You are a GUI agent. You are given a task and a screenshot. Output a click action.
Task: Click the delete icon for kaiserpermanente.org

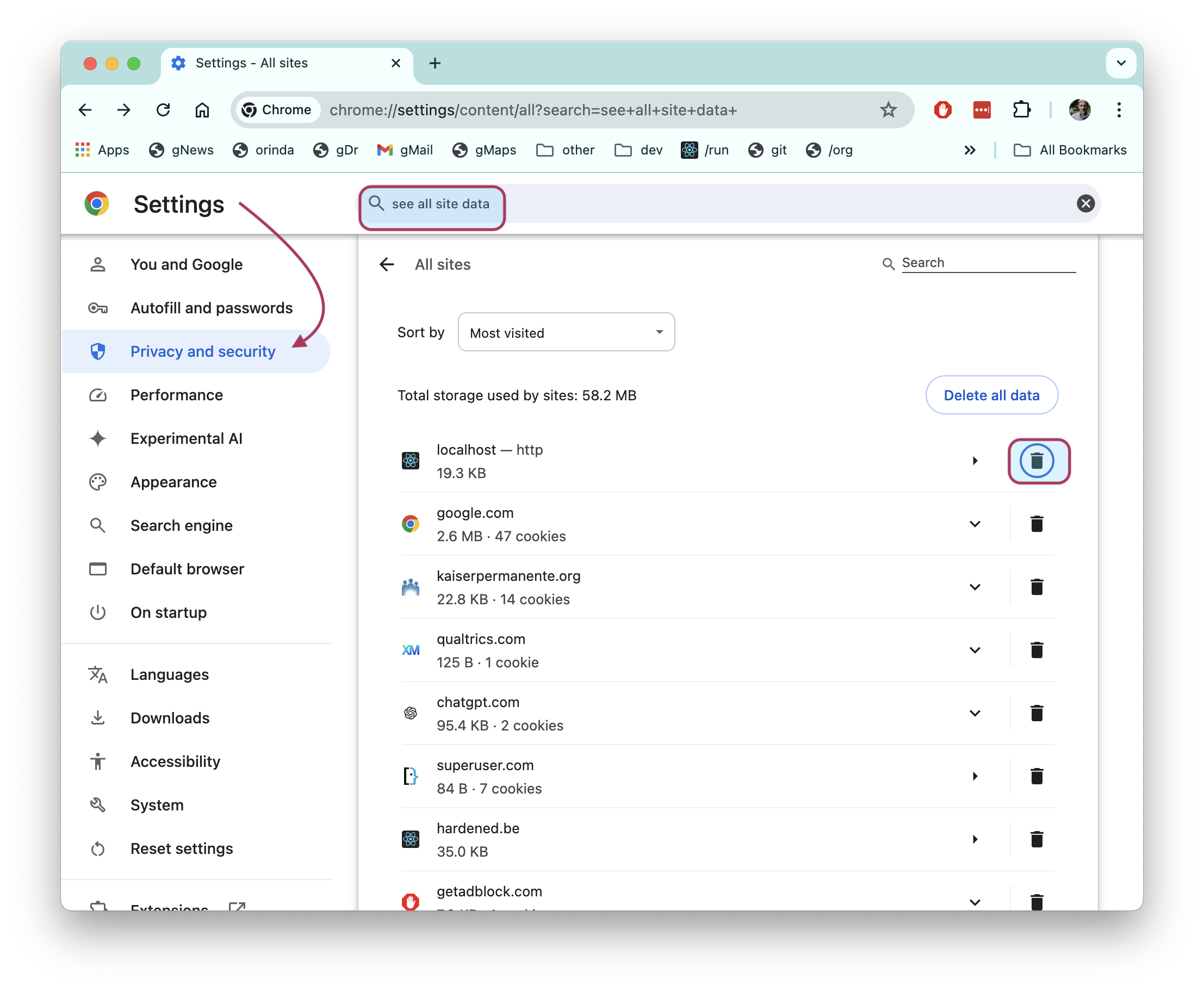[x=1037, y=587]
